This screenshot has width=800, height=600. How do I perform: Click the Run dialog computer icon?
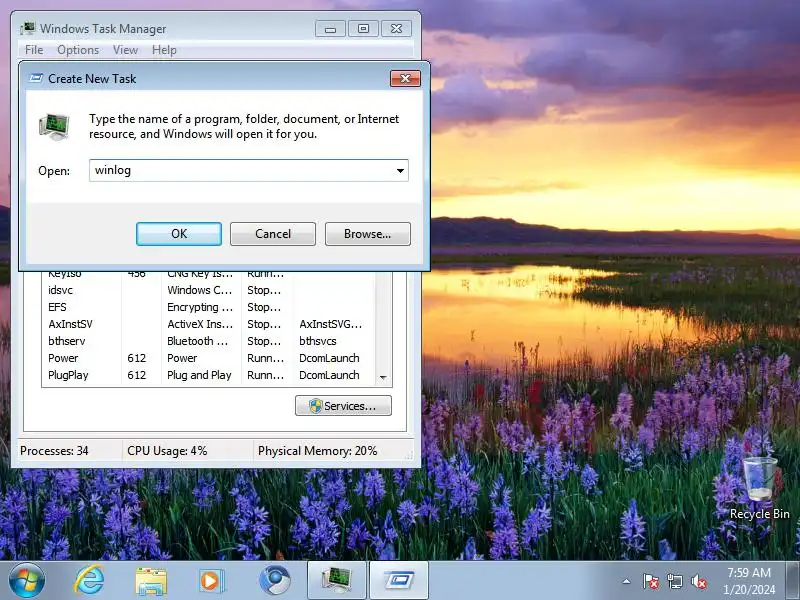click(x=54, y=127)
